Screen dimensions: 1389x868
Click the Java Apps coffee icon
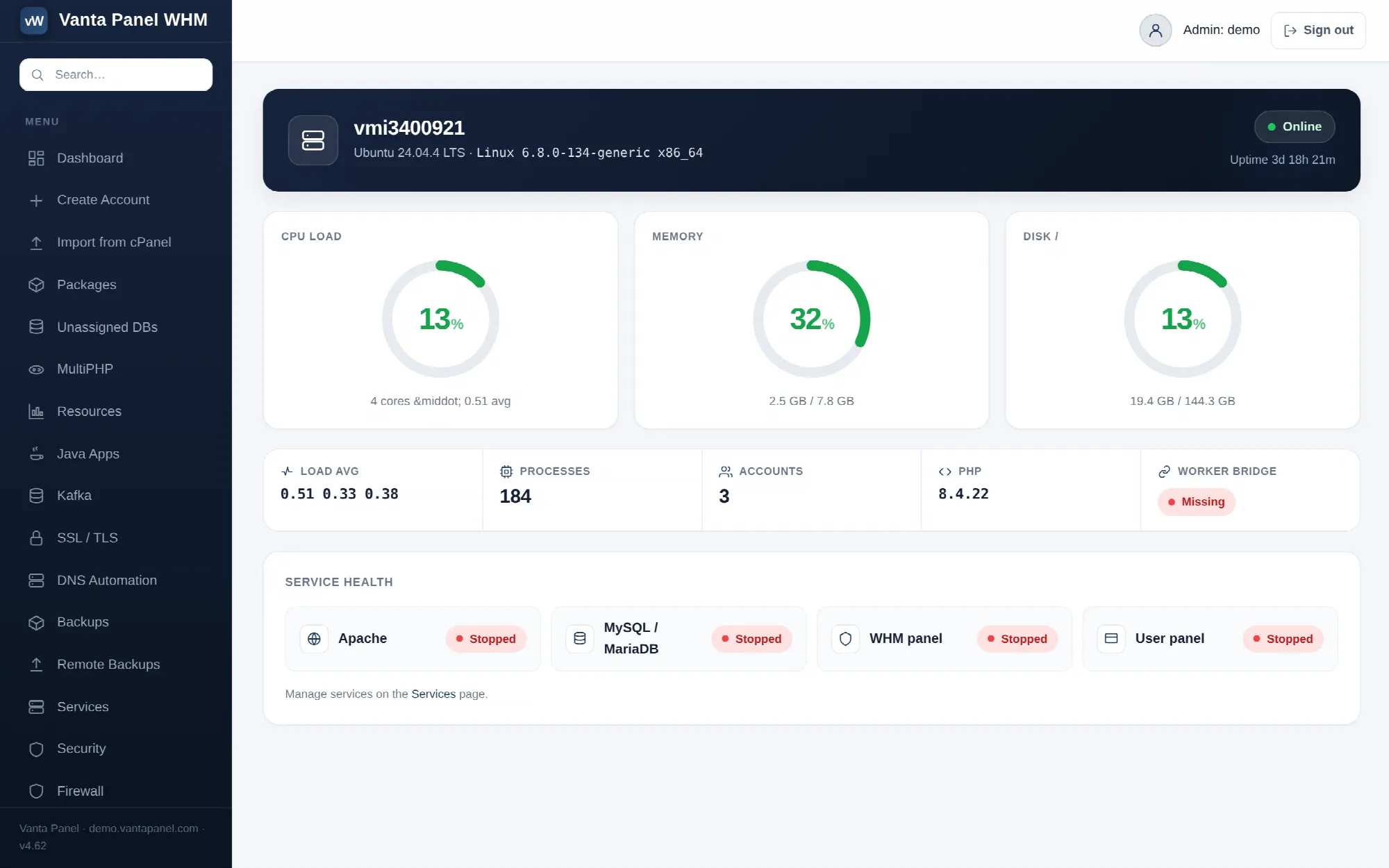click(x=36, y=454)
